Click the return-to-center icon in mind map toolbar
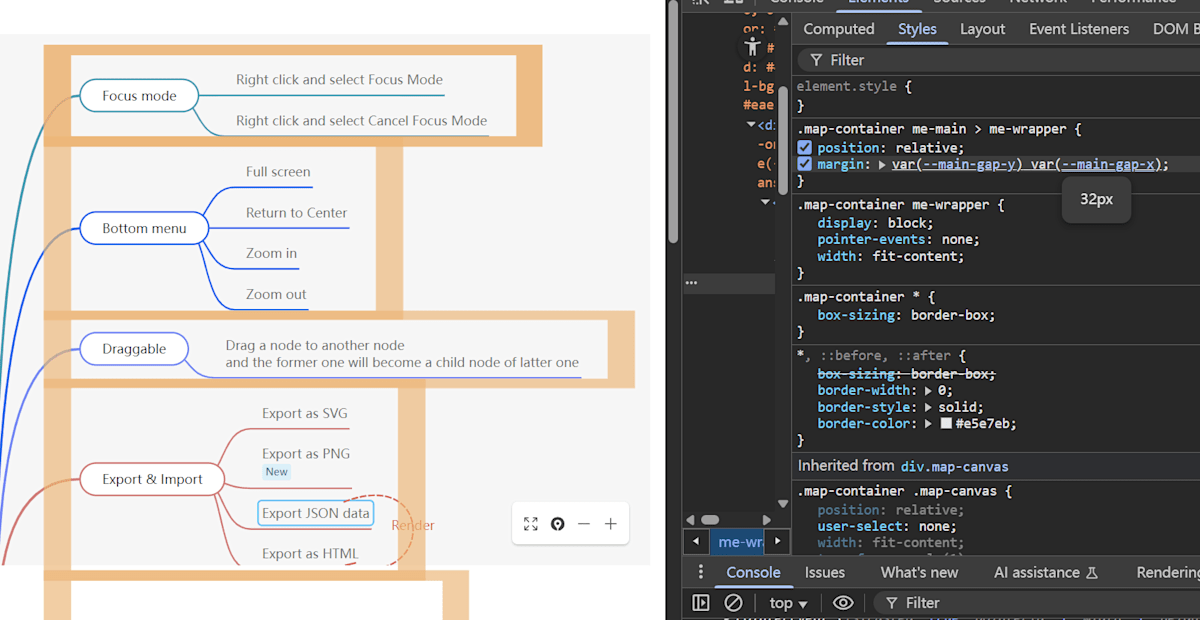 558,524
